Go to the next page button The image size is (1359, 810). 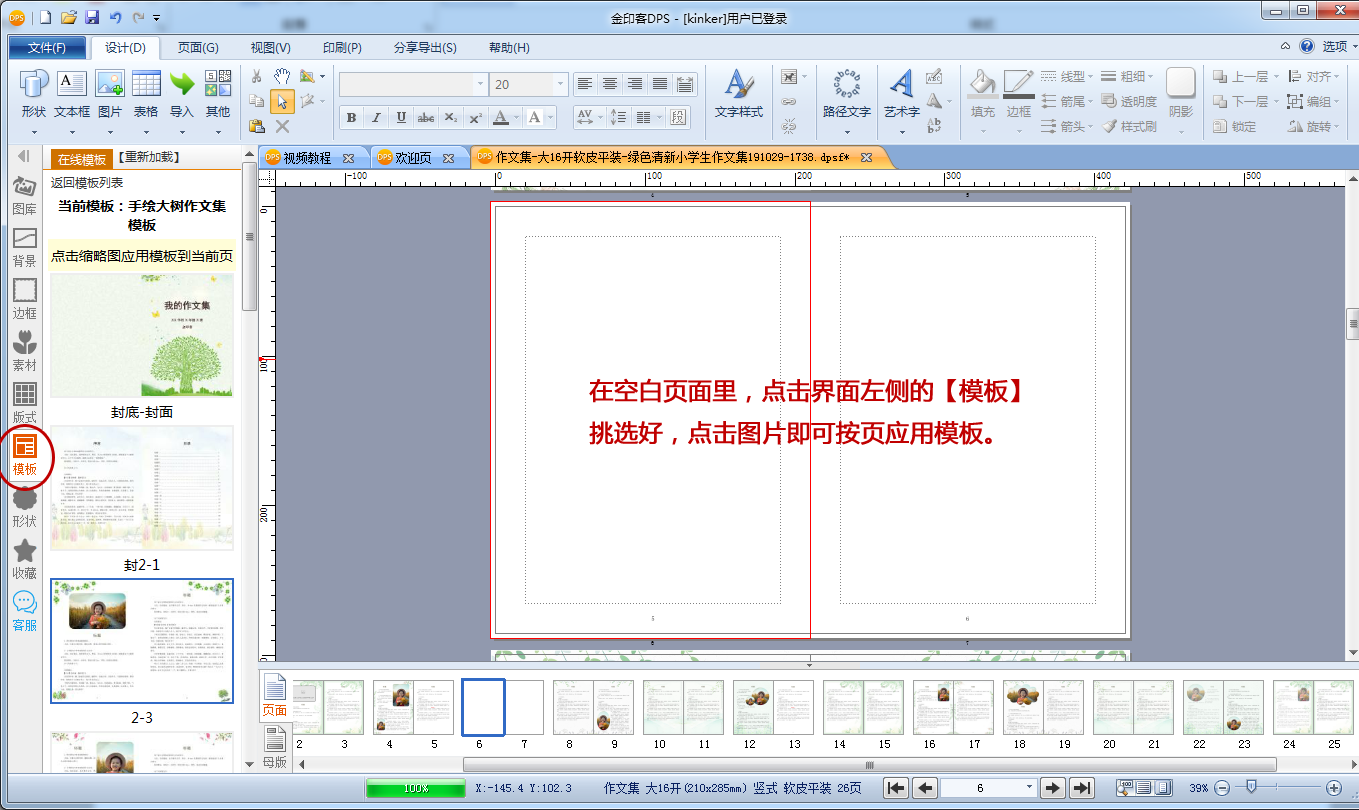(x=1052, y=788)
